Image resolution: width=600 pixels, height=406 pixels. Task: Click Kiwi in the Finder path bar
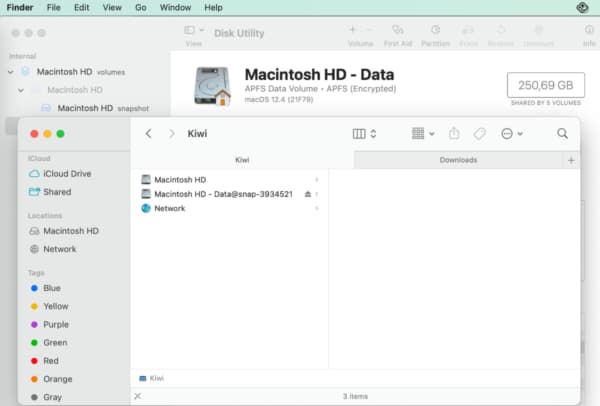click(152, 378)
